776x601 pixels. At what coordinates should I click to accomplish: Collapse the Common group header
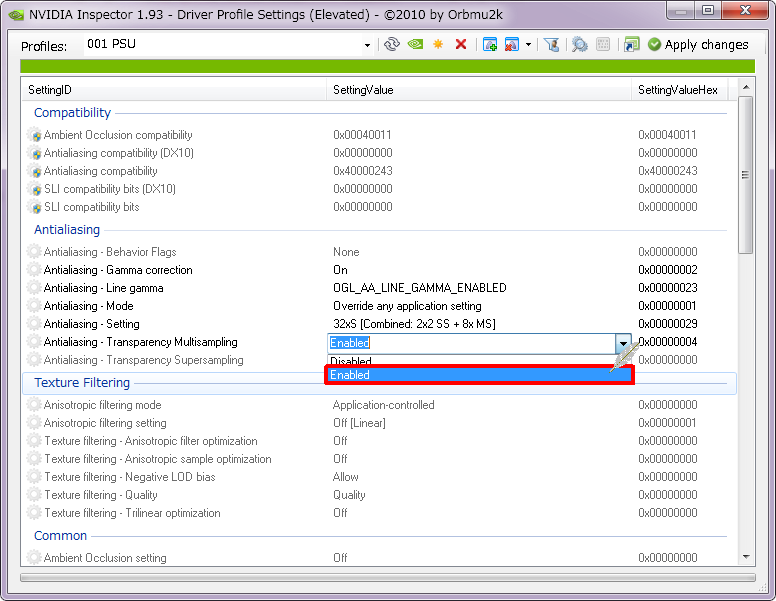point(60,536)
